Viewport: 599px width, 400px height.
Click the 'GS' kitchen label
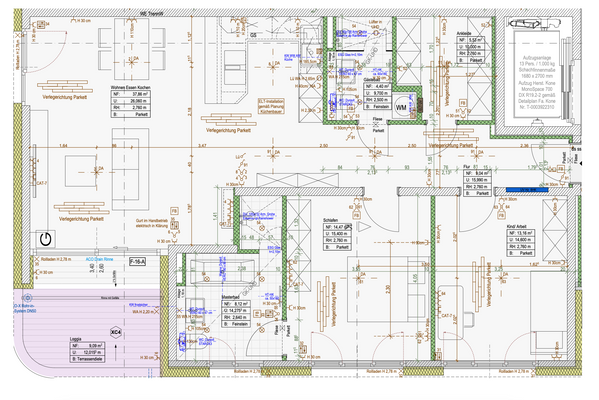[x=253, y=35]
